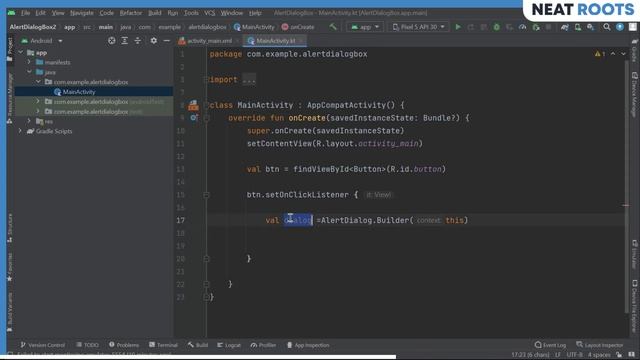640x360 pixels.
Task: Click the editor vertical scrollbar
Action: [x=626, y=188]
